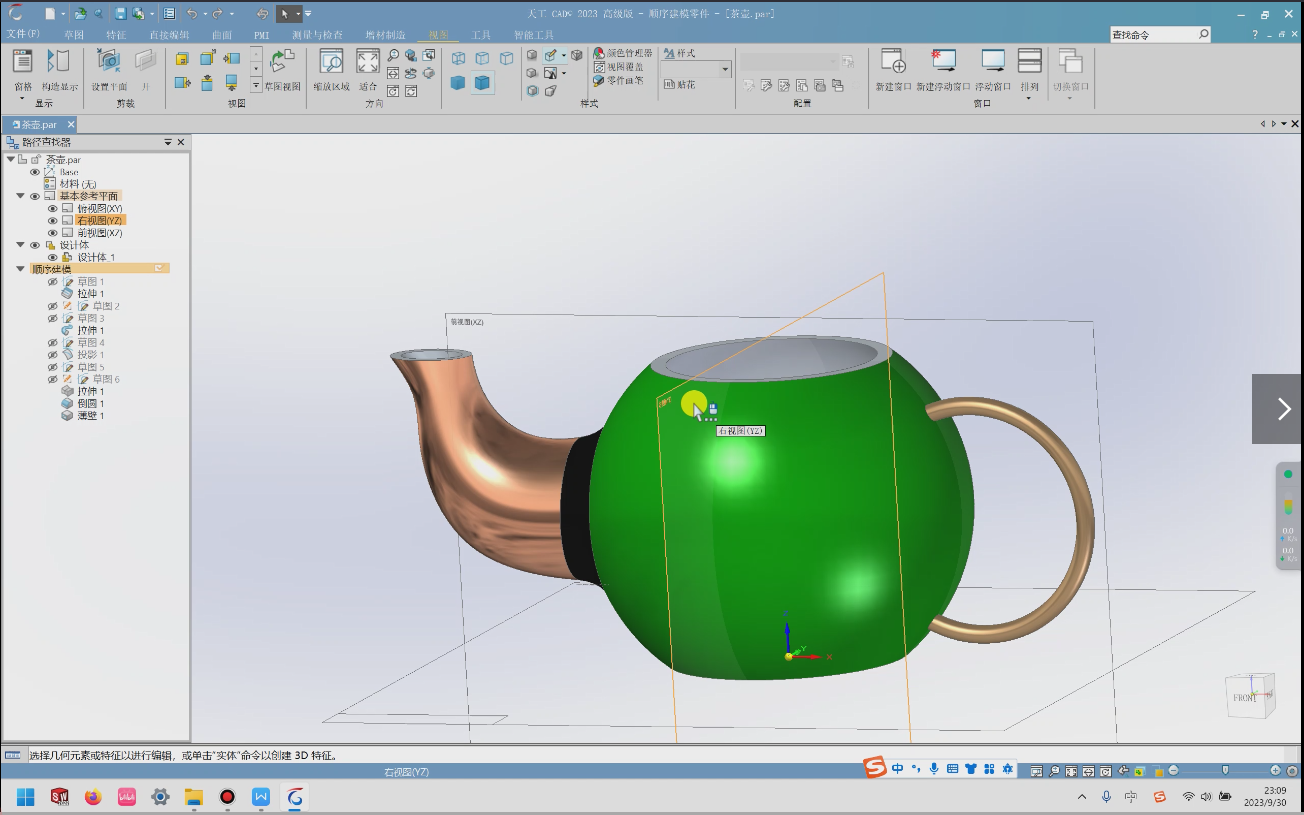The image size is (1304, 815).
Task: Click the FRONT view orientation cube
Action: pos(1250,696)
